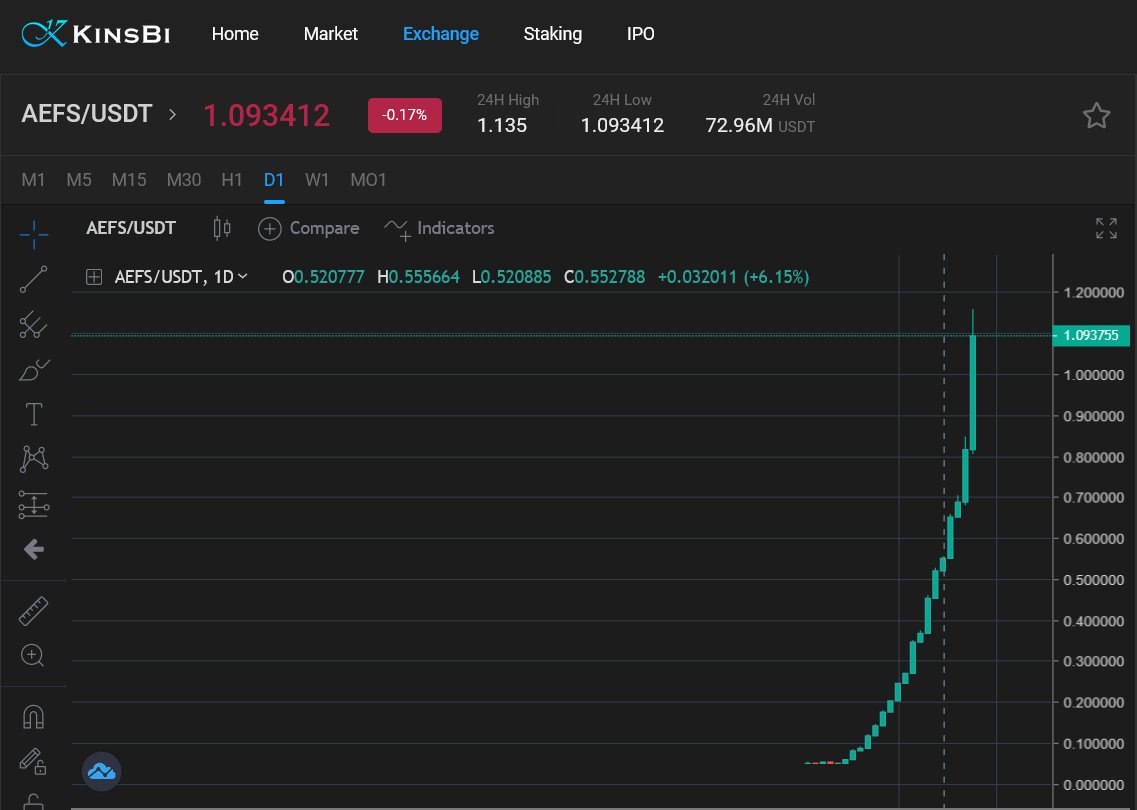Screen dimensions: 1137x810
Task: Click the KinsBi logo
Action: (96, 33)
